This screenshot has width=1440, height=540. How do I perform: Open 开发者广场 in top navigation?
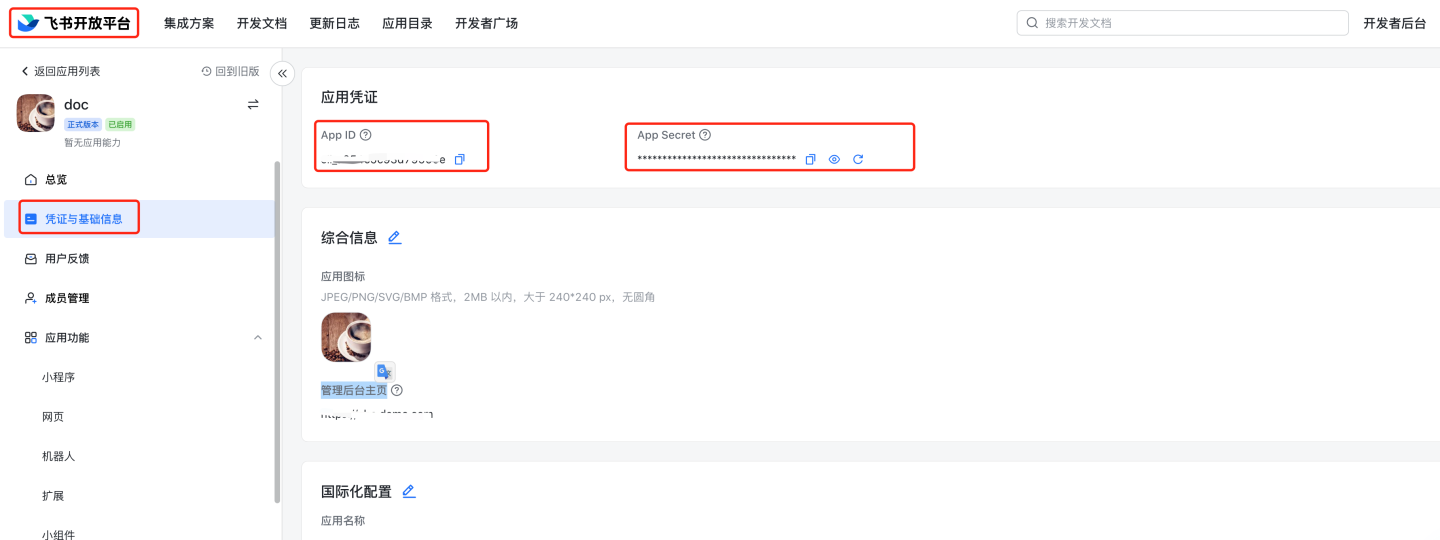[x=486, y=23]
